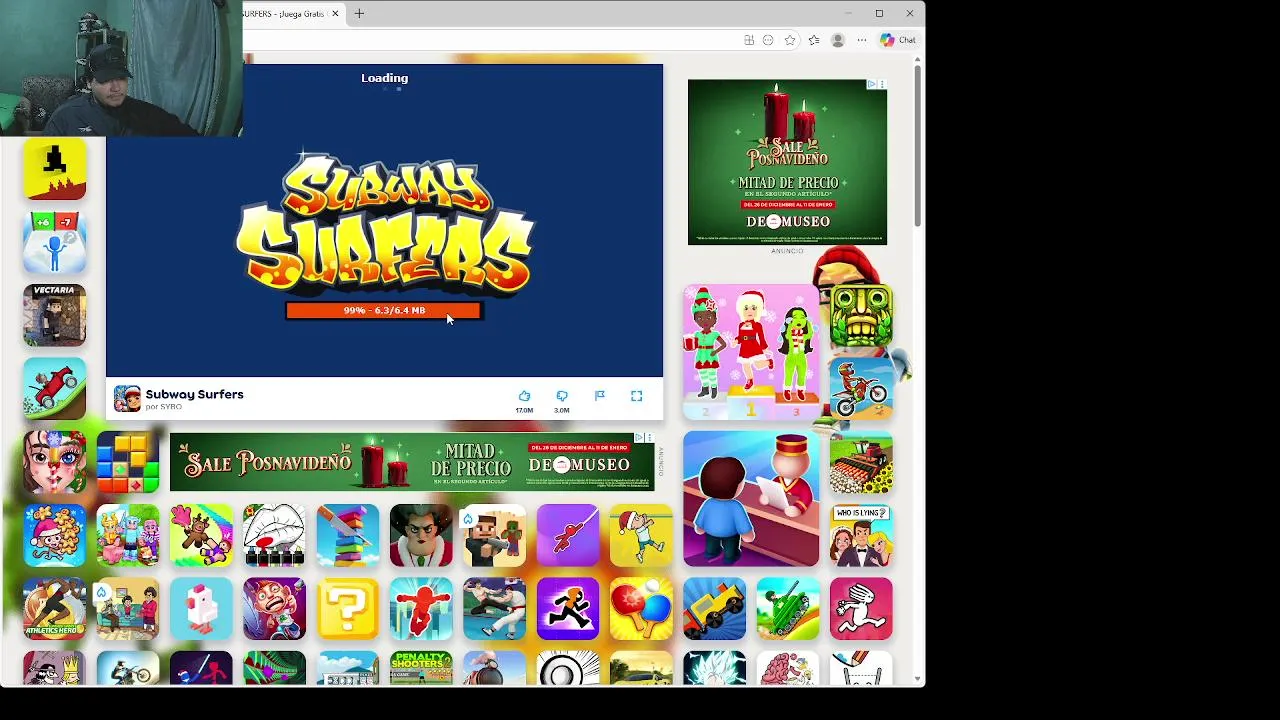Click the Del Museo sidebar advertisement
Screen dimensions: 1280x720
click(x=787, y=162)
